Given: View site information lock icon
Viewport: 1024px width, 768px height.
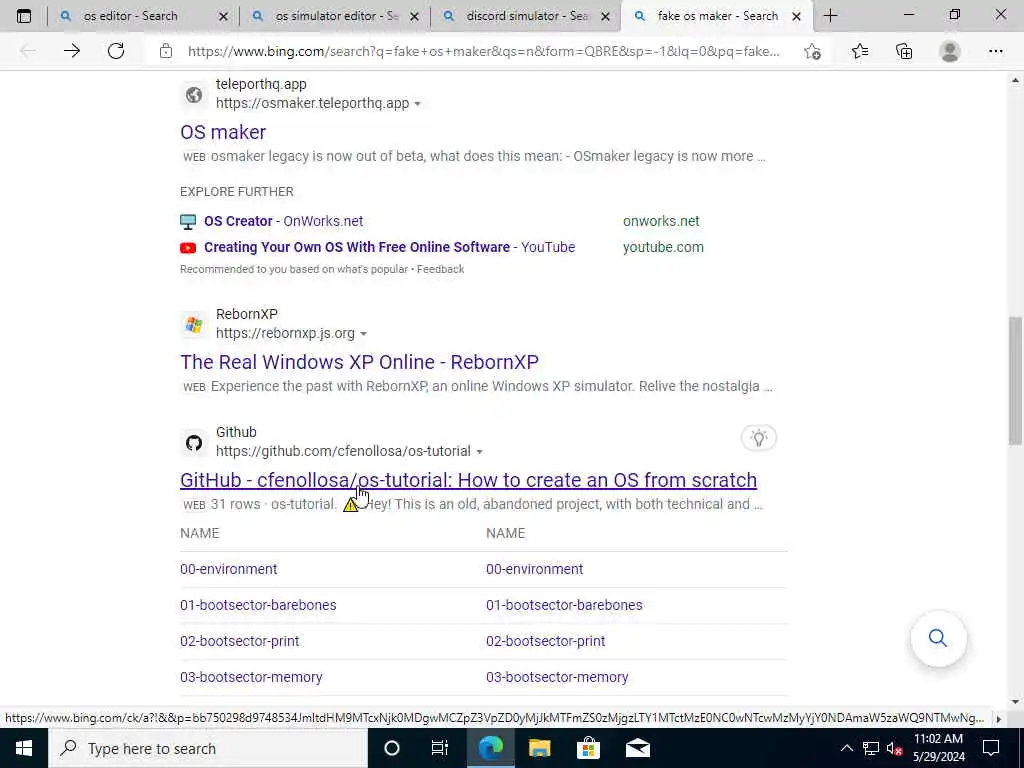Looking at the screenshot, I should [x=166, y=51].
